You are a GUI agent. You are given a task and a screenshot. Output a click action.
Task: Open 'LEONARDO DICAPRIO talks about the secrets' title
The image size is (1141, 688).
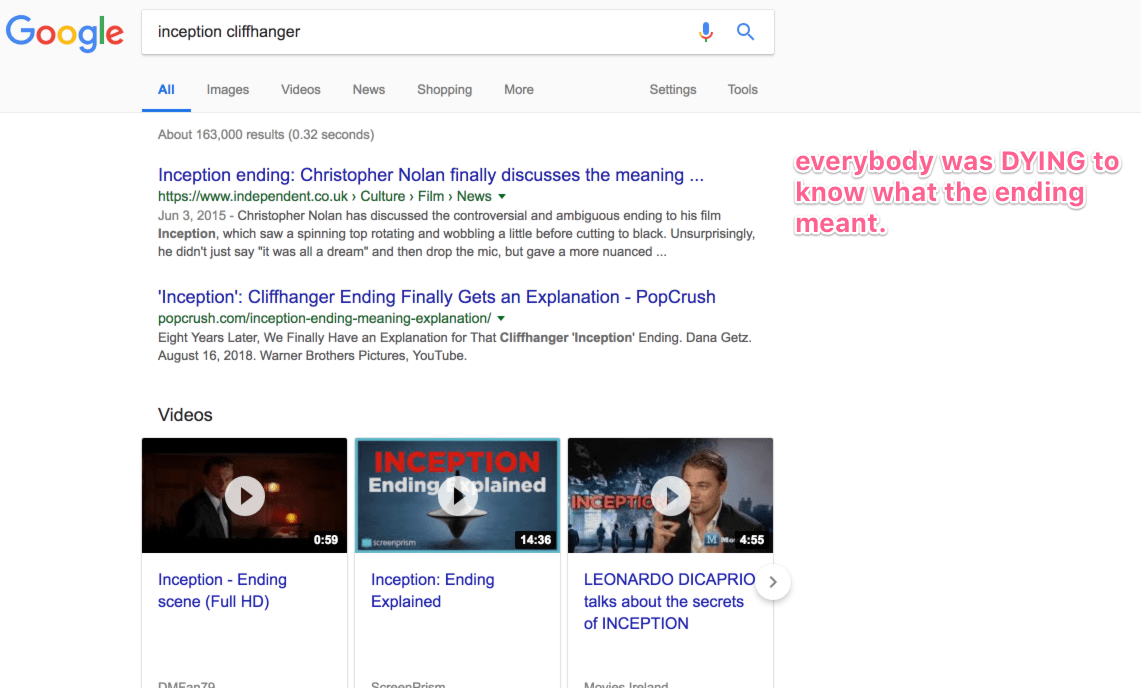[669, 601]
